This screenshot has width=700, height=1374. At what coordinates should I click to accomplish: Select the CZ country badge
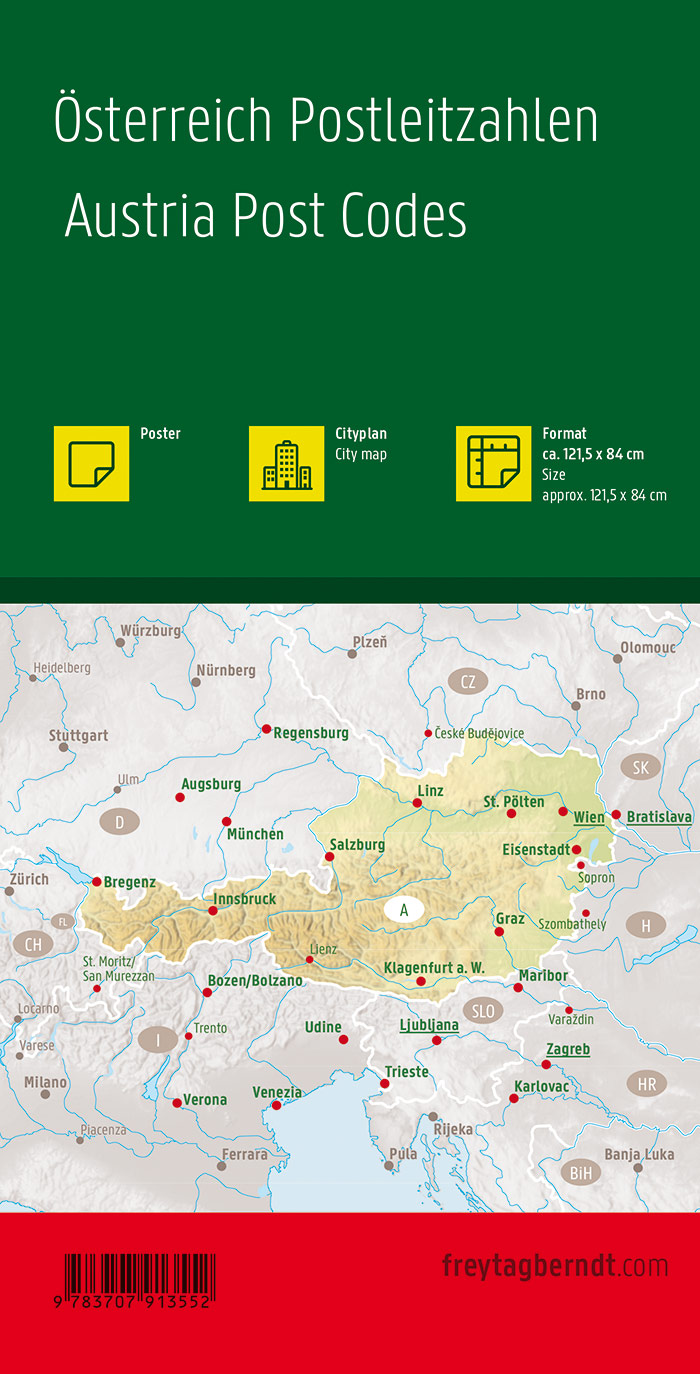(467, 682)
